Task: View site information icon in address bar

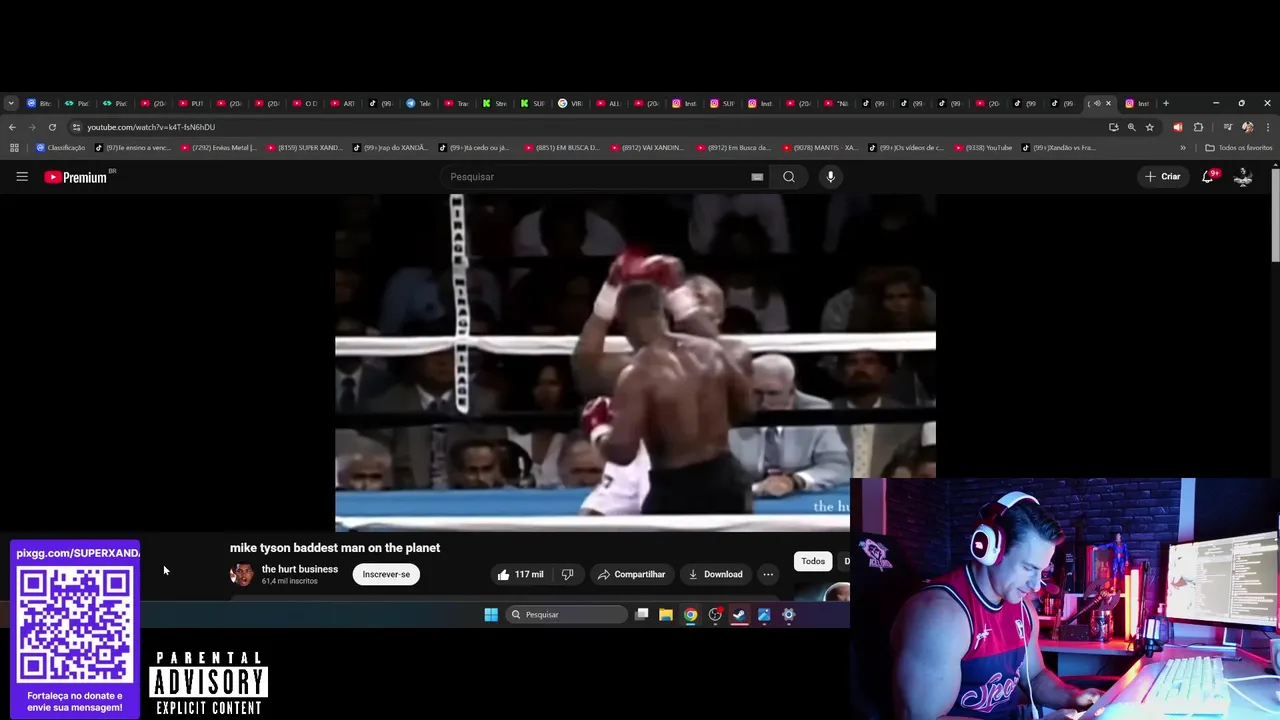Action: click(x=76, y=127)
